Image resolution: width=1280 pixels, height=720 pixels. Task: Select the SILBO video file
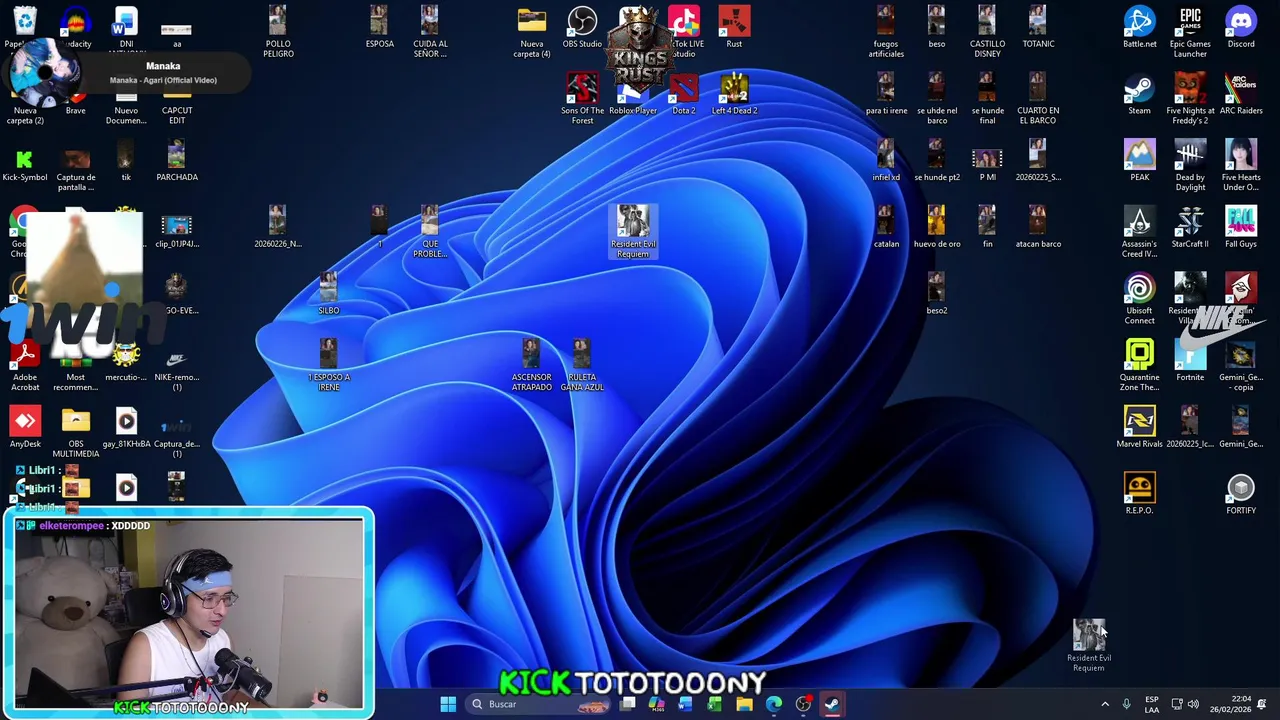coord(329,294)
